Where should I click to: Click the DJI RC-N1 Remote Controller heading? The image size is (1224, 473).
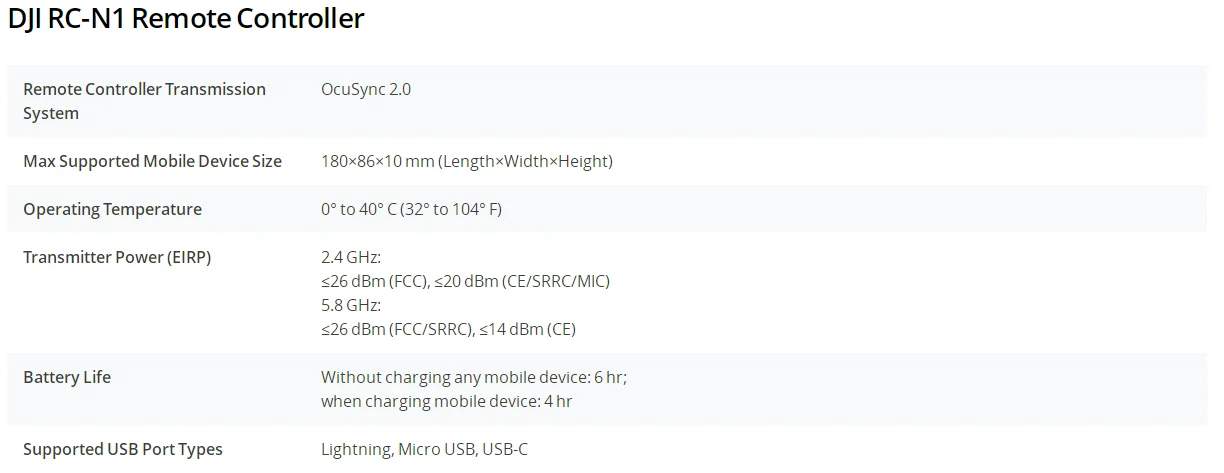click(186, 19)
